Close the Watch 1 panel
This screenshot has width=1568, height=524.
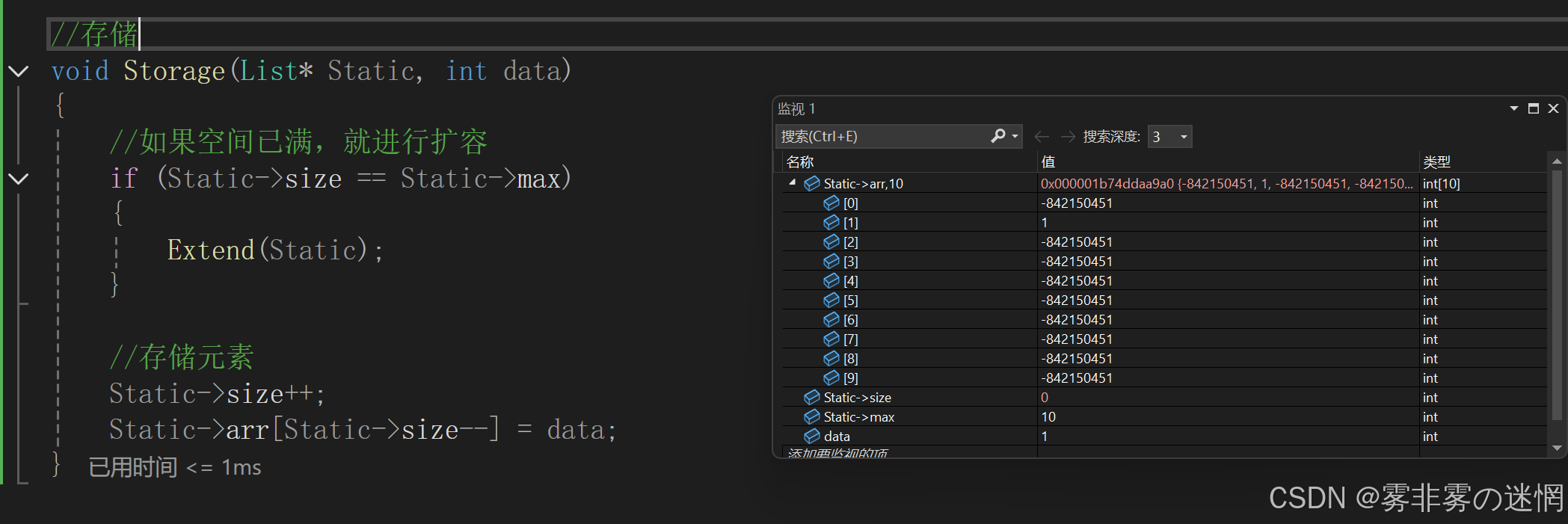coord(1553,108)
